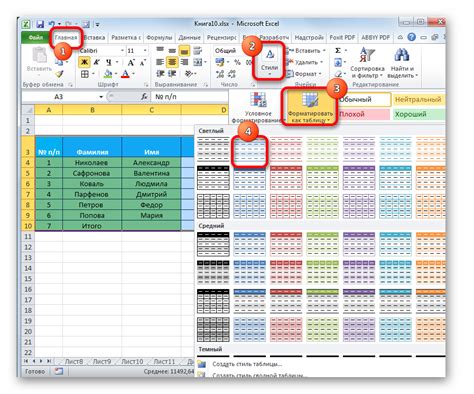Viewport: 474px width, 394px height.
Task: Undo the last action
Action: [x=52, y=24]
